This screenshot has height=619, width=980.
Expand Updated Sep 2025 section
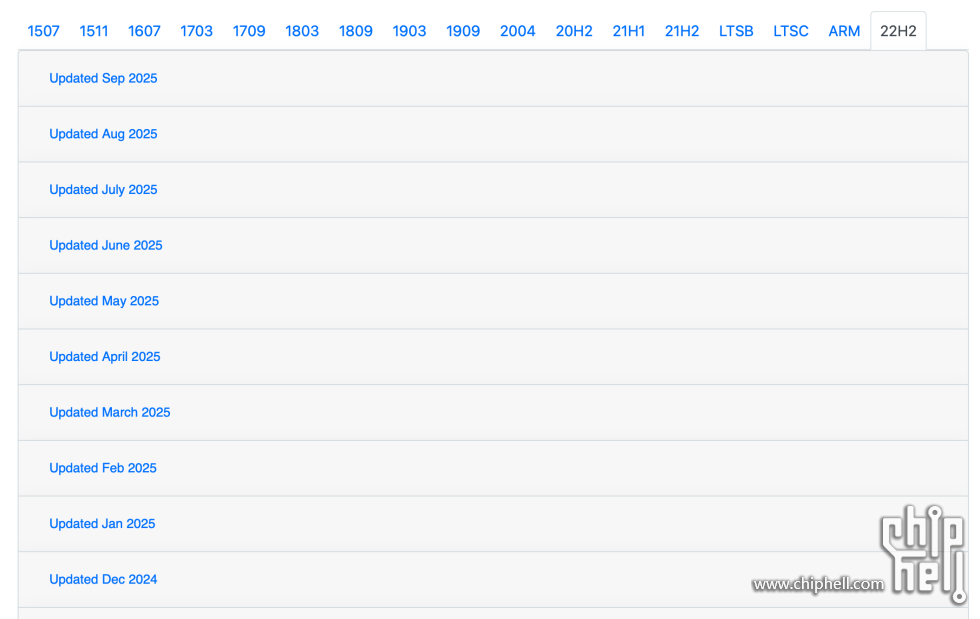point(103,78)
